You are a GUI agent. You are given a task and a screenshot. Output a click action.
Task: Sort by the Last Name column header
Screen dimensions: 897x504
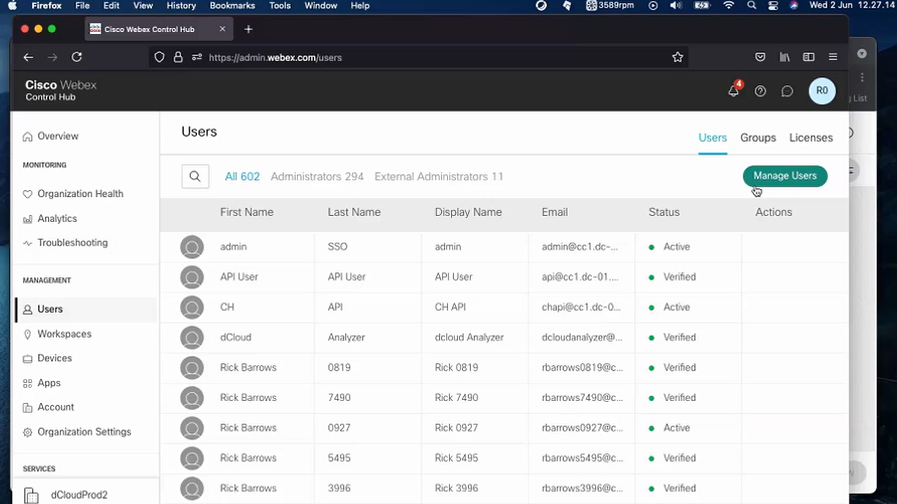pyautogui.click(x=354, y=212)
